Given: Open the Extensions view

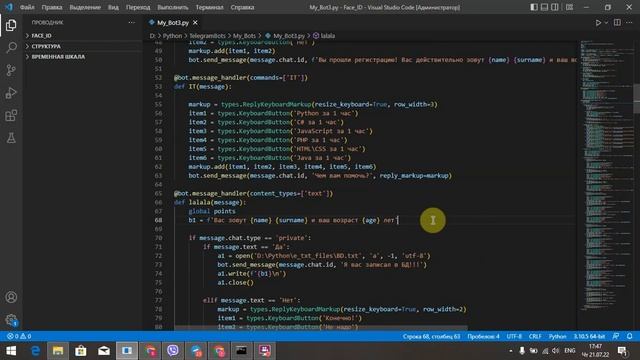Looking at the screenshot, I should [x=11, y=116].
